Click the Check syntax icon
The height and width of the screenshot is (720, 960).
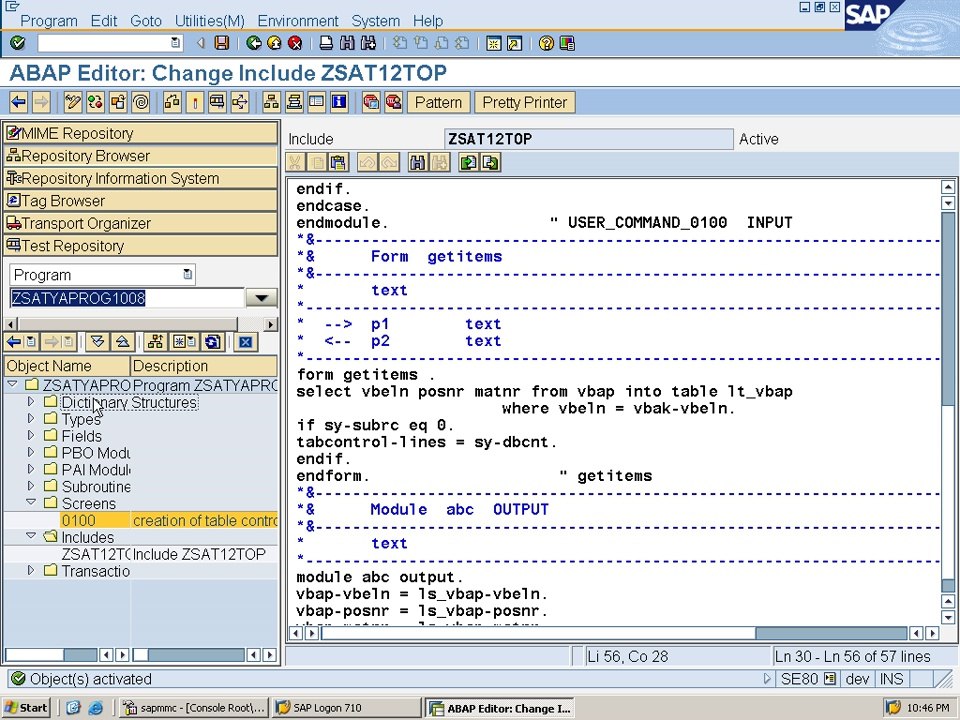click(x=172, y=102)
